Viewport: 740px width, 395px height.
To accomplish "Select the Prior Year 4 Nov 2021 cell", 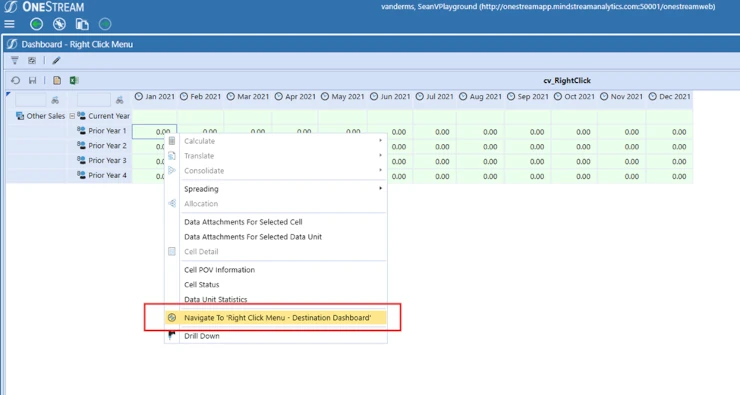I will pos(622,176).
